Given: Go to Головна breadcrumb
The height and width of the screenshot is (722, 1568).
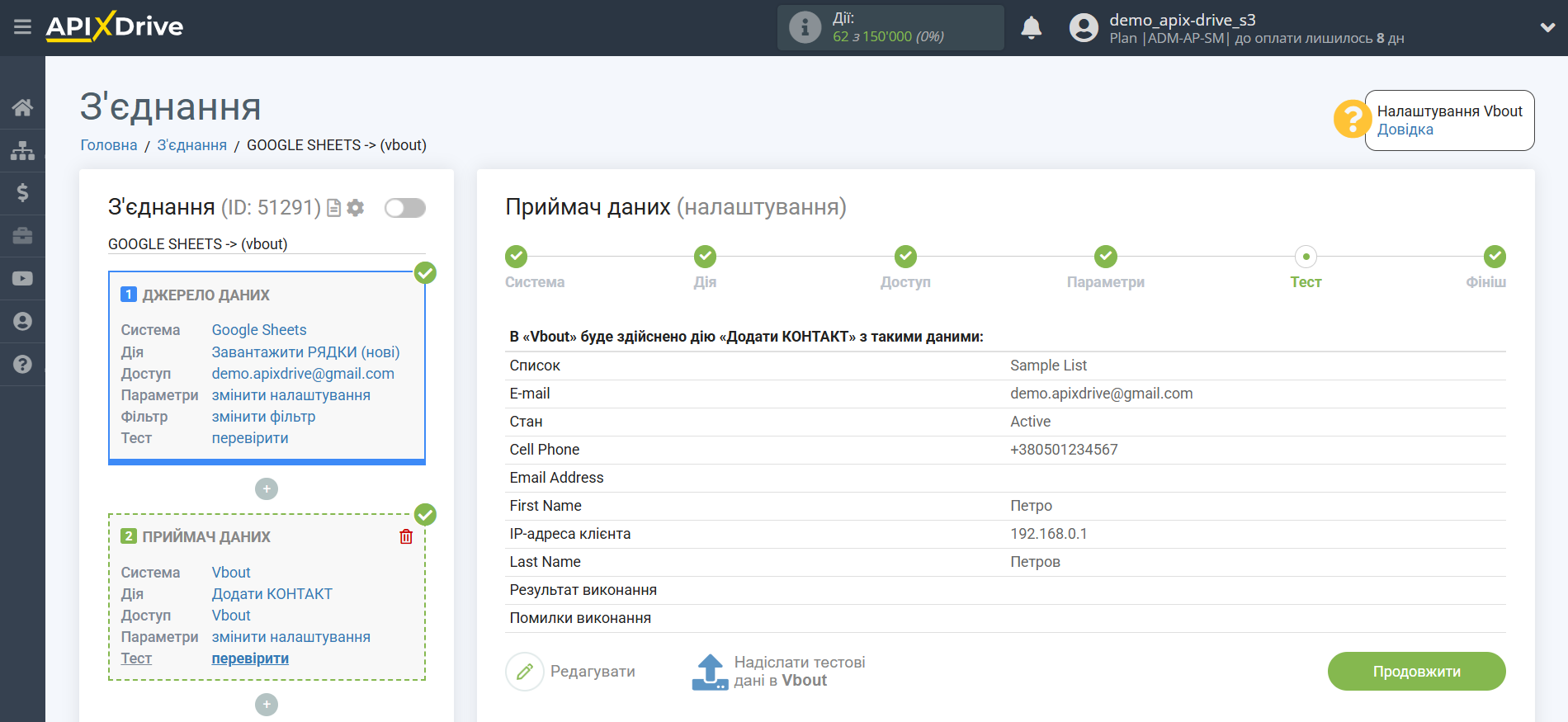Looking at the screenshot, I should tap(109, 145).
